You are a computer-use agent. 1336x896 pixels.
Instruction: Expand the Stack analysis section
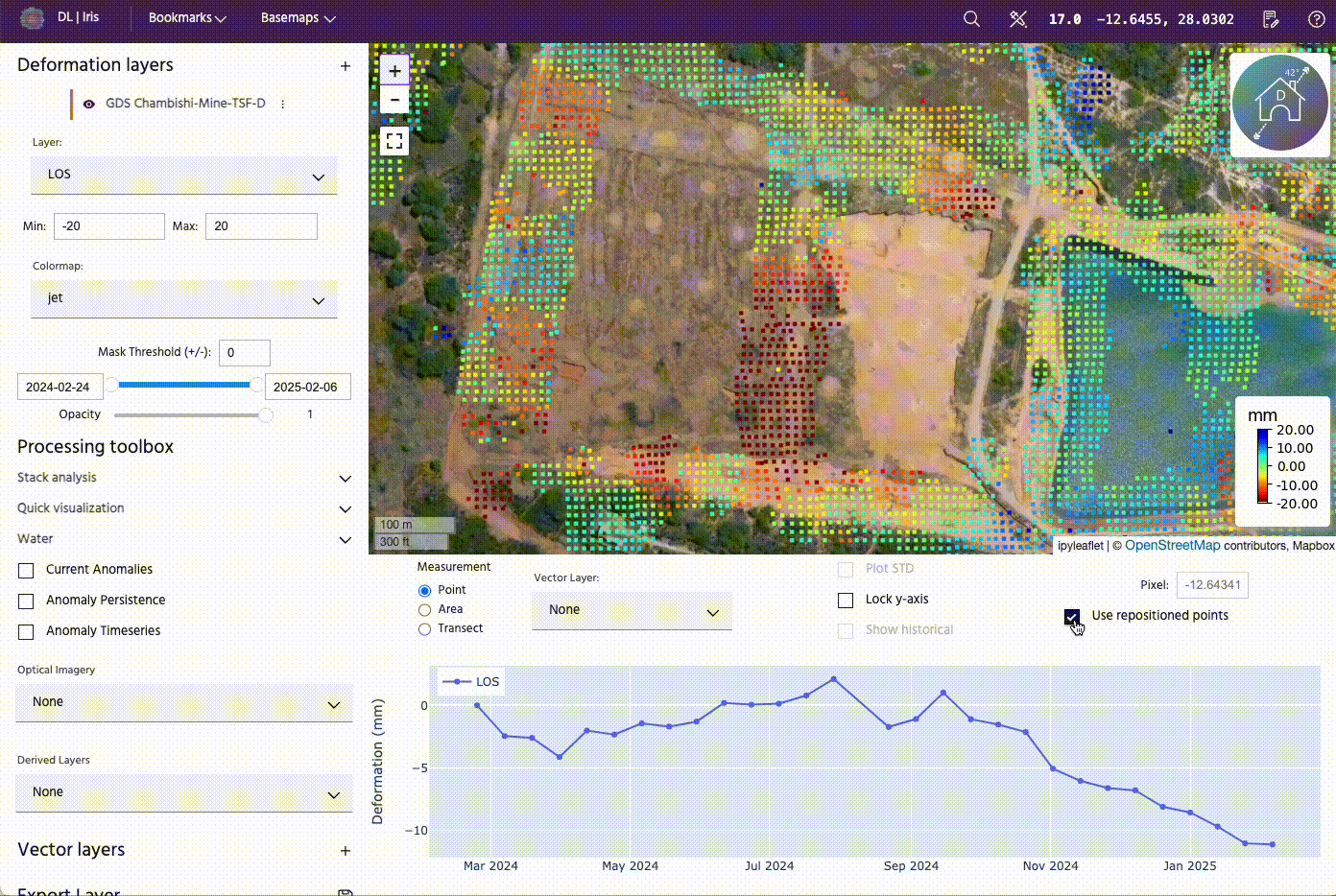(x=345, y=478)
